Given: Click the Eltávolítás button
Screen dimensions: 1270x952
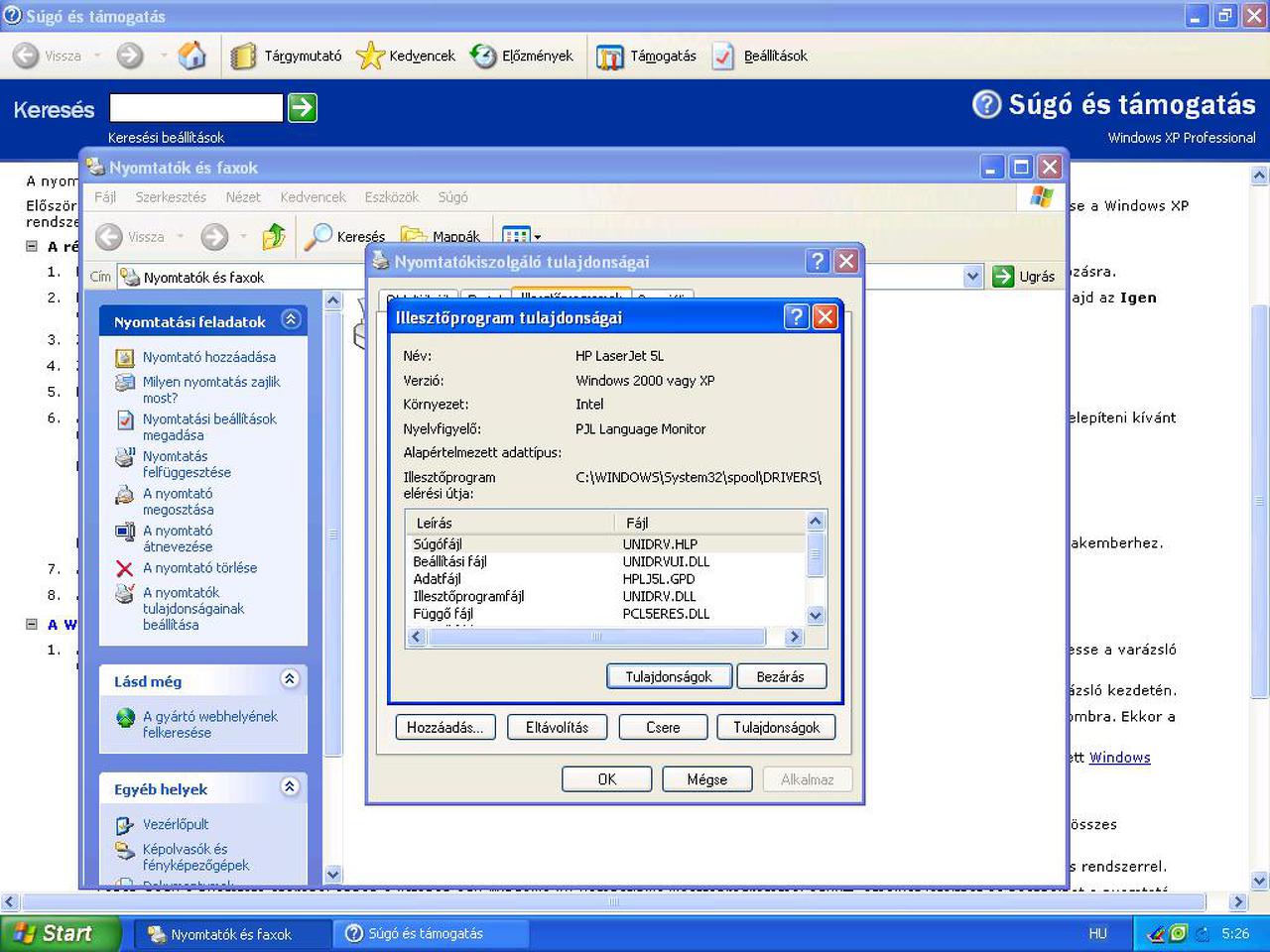Looking at the screenshot, I should click(558, 727).
